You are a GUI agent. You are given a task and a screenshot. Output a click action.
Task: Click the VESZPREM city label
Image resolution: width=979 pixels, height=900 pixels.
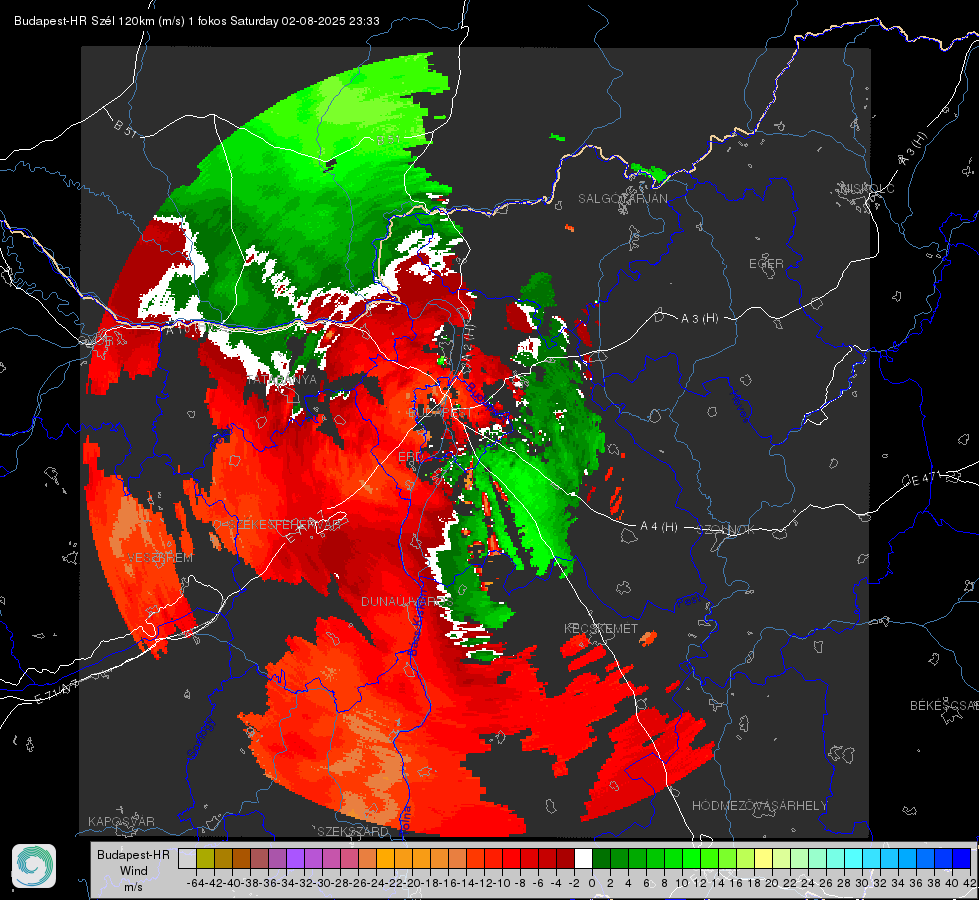pyautogui.click(x=160, y=558)
